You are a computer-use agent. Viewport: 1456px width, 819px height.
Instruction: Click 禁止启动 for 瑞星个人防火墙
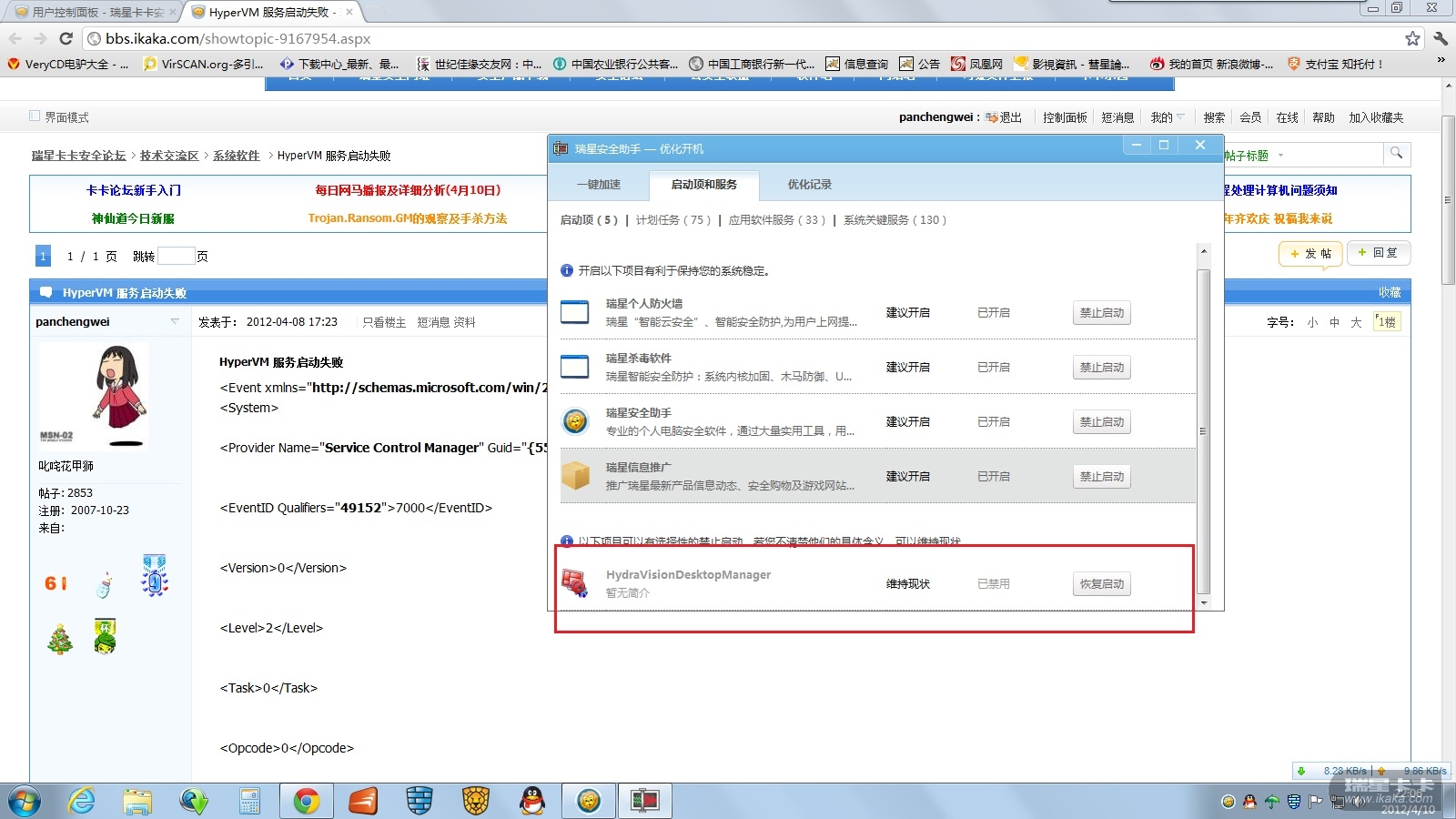pyautogui.click(x=1102, y=313)
